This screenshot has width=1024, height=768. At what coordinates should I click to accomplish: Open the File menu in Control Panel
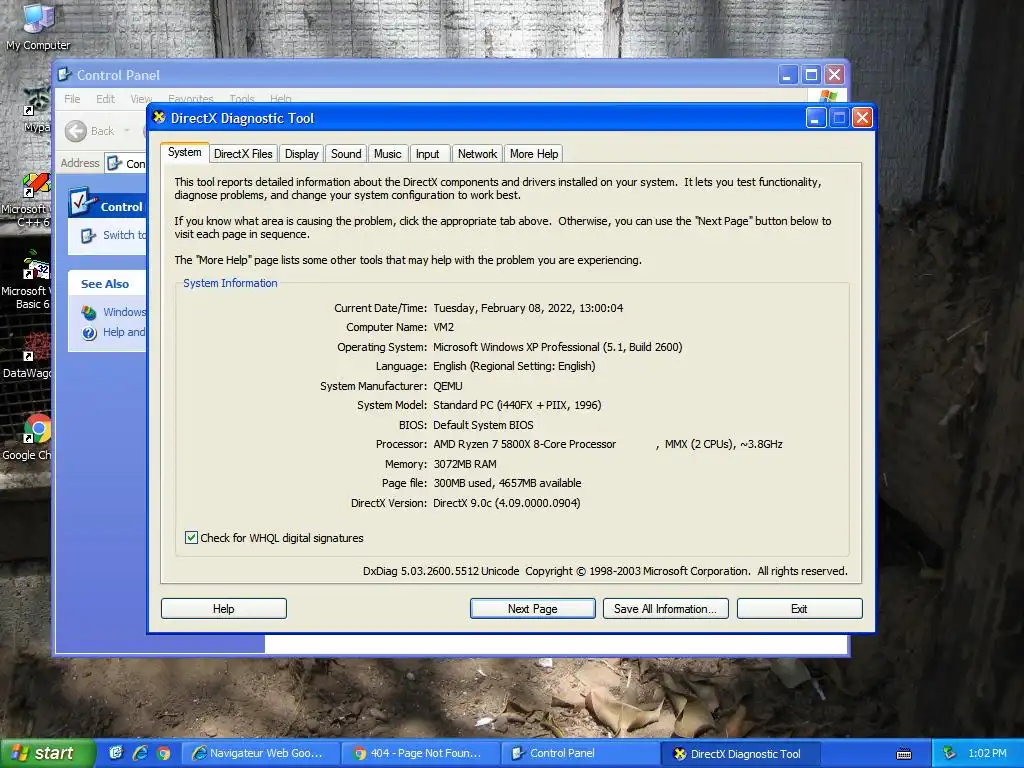point(72,99)
